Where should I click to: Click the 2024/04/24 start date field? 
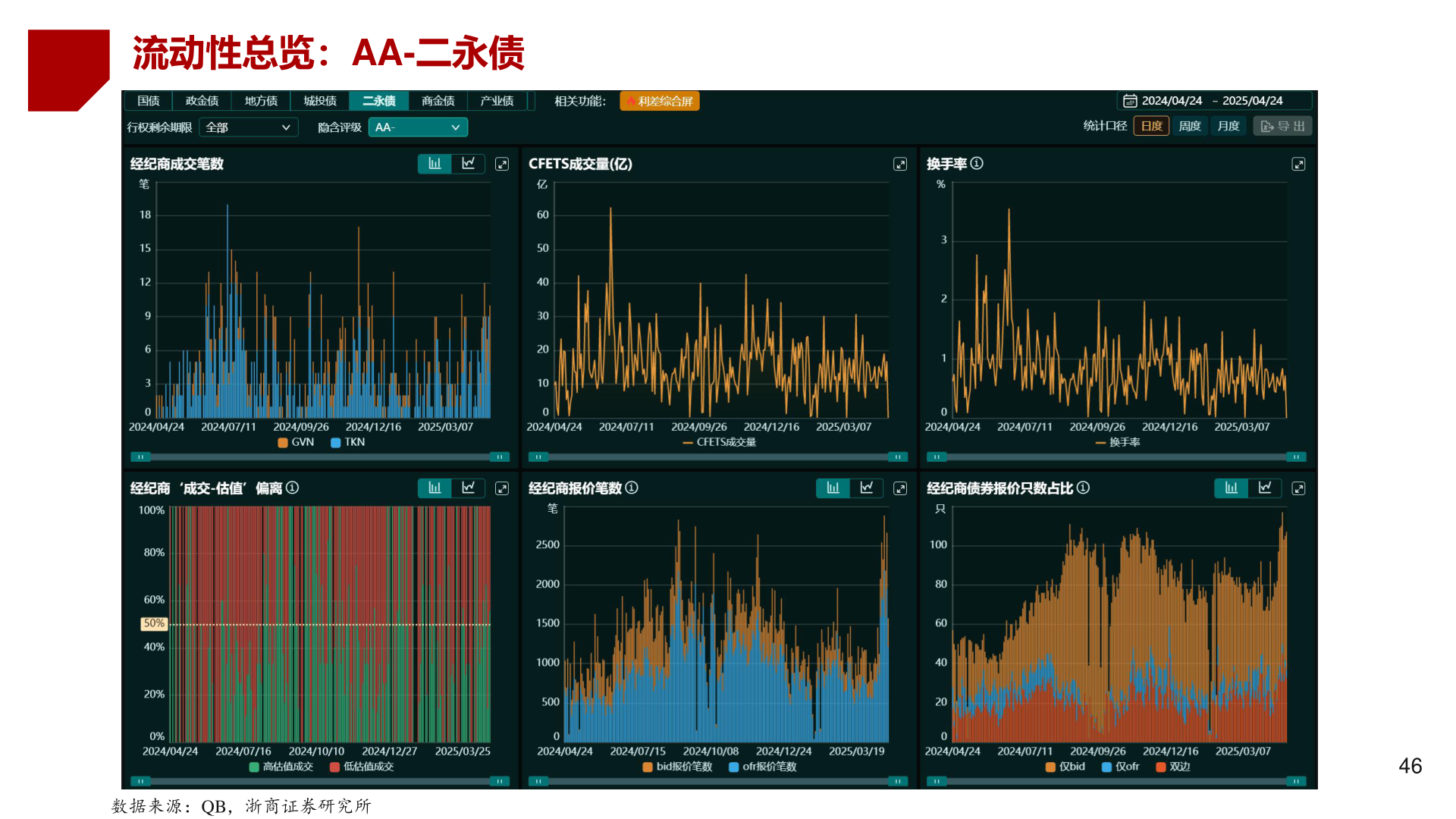1172,101
